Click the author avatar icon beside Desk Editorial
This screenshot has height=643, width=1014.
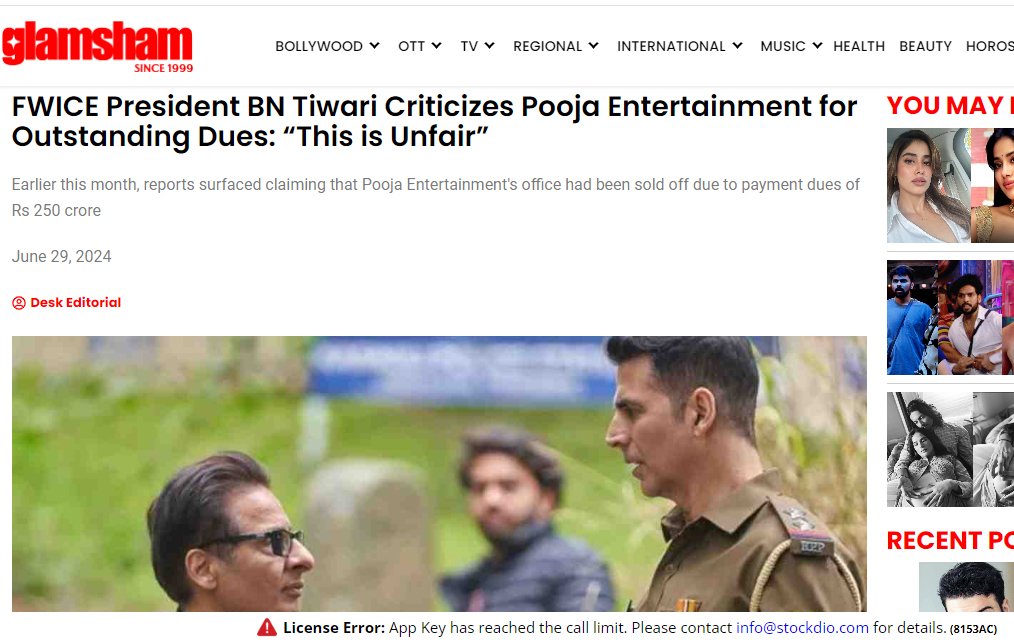coord(19,303)
